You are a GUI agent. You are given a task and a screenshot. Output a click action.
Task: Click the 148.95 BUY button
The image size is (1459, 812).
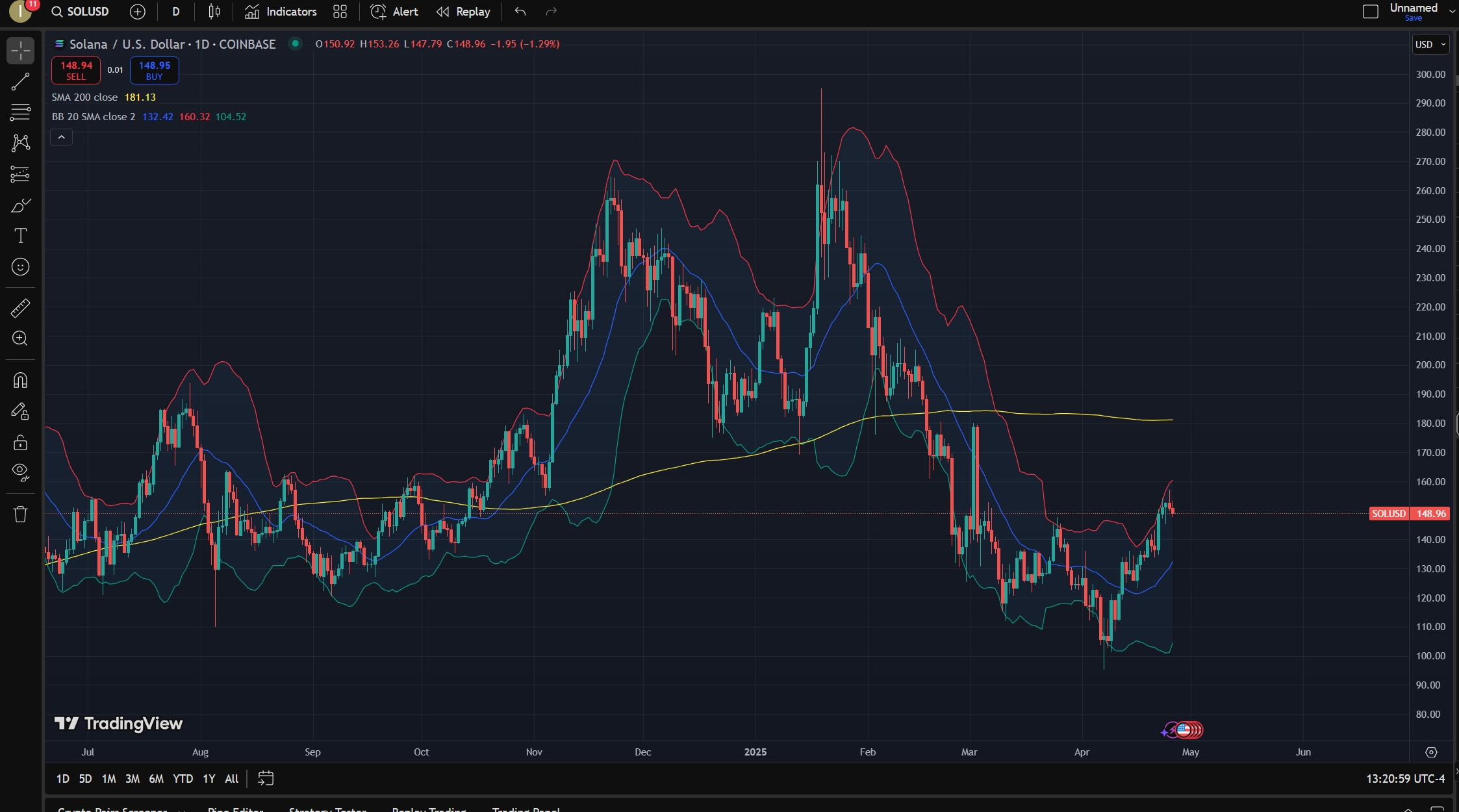coord(154,70)
